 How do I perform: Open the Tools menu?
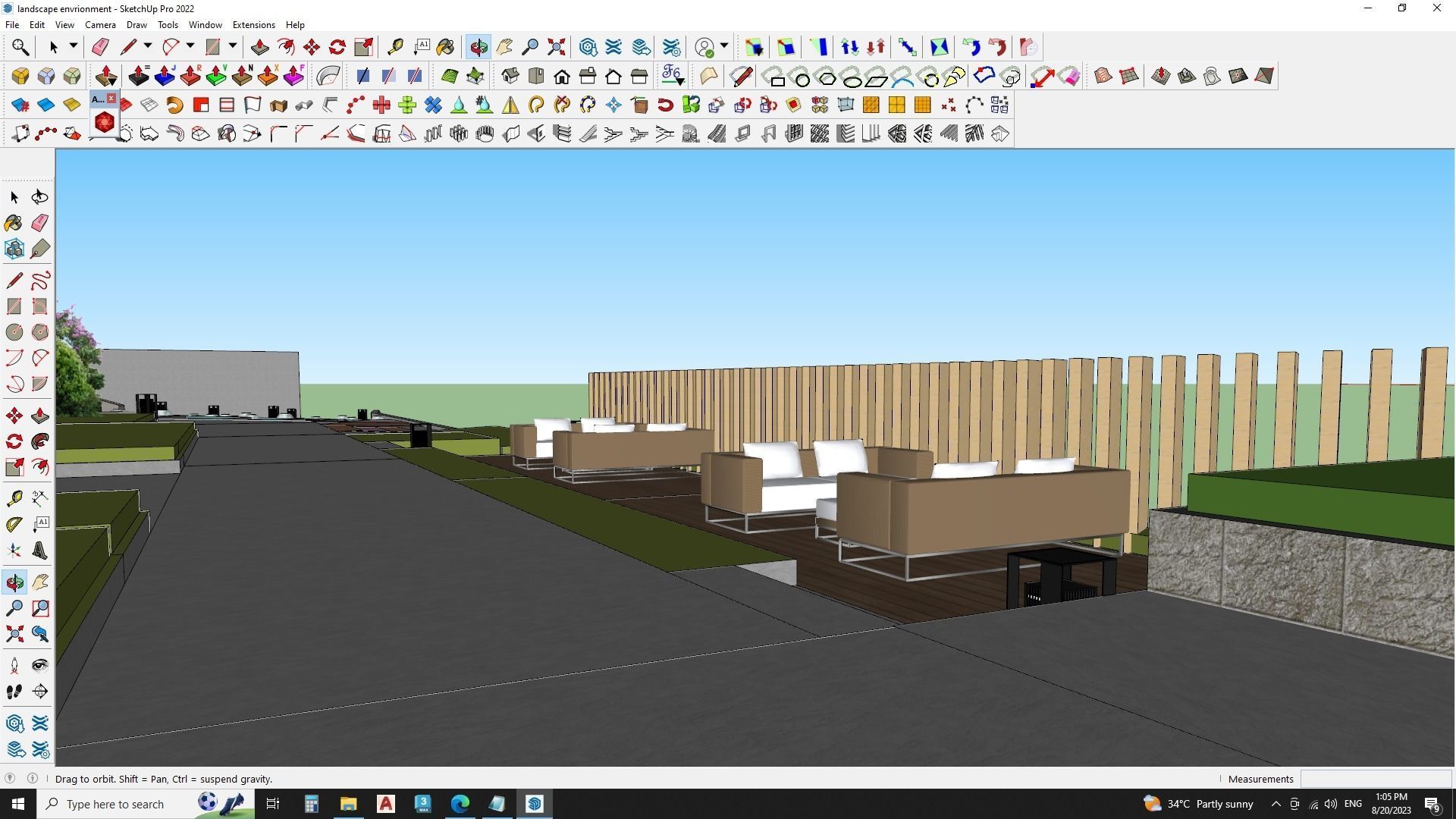(168, 25)
